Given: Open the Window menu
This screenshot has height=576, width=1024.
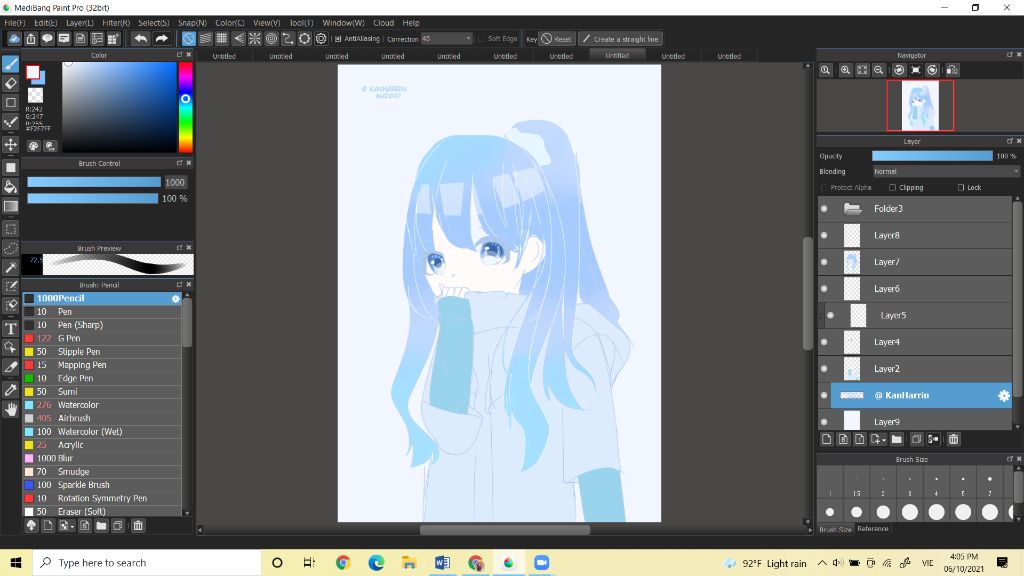Looking at the screenshot, I should coord(344,23).
